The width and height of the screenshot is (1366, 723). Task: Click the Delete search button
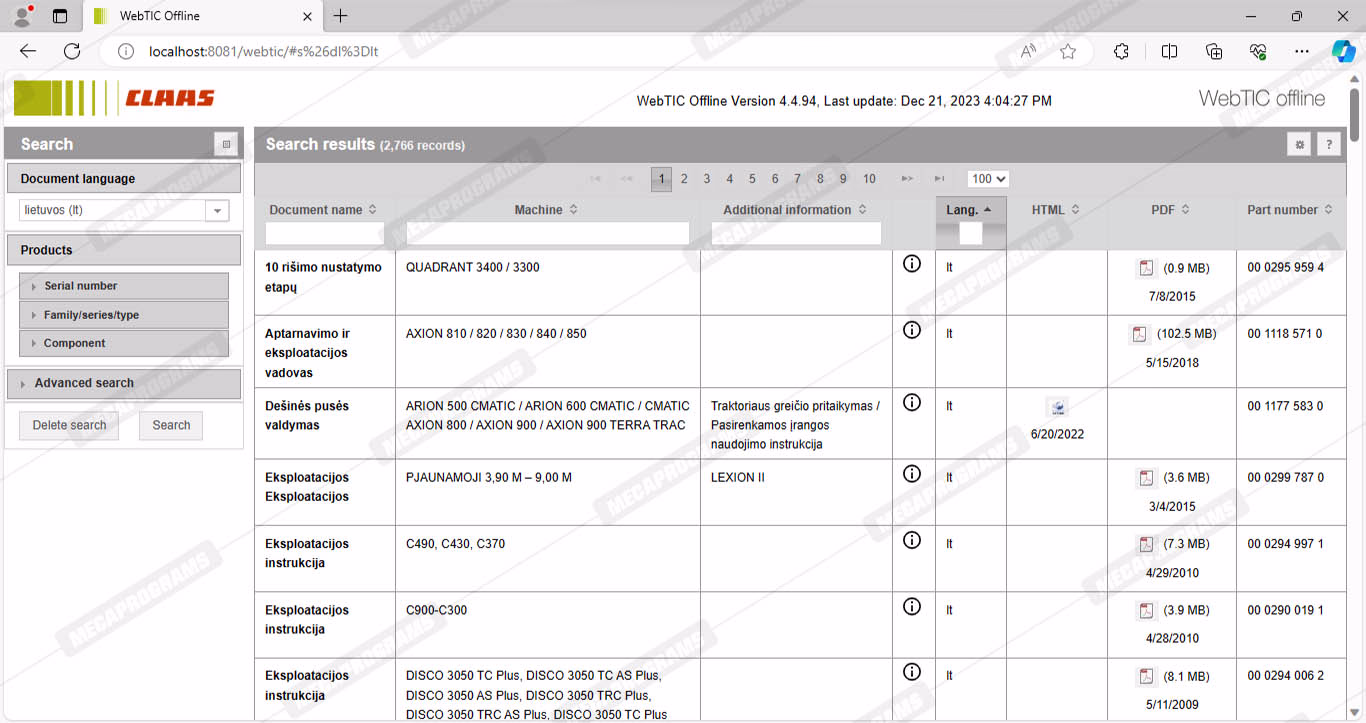(69, 425)
